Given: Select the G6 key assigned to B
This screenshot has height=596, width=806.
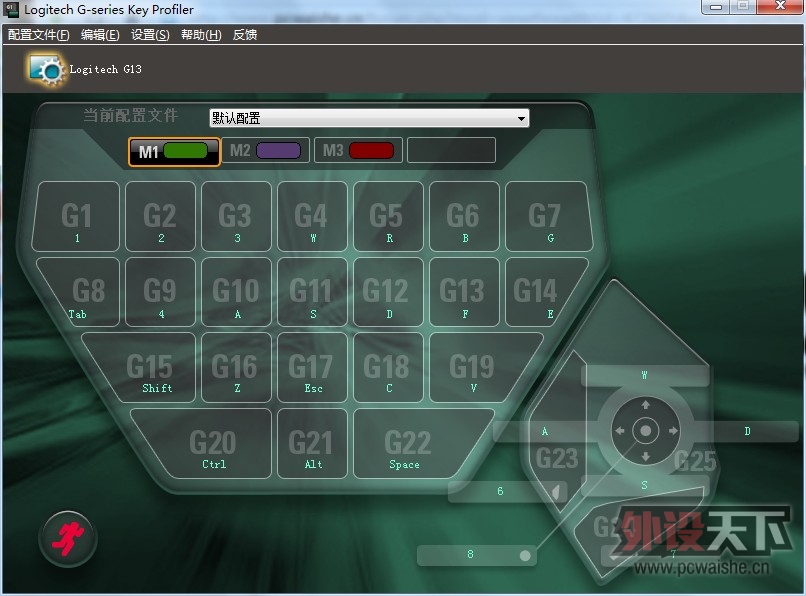Looking at the screenshot, I should tap(465, 216).
